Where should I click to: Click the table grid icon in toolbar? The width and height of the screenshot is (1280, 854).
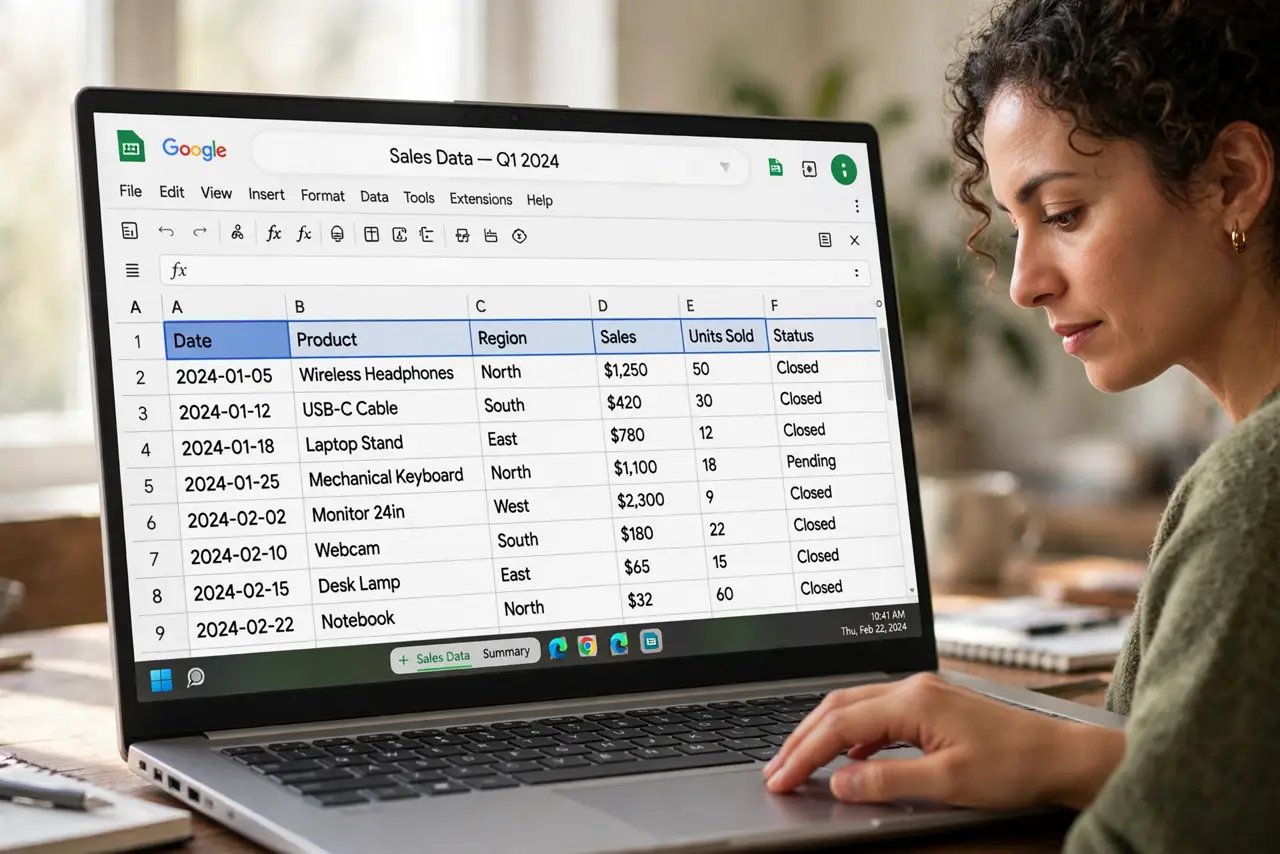point(371,235)
